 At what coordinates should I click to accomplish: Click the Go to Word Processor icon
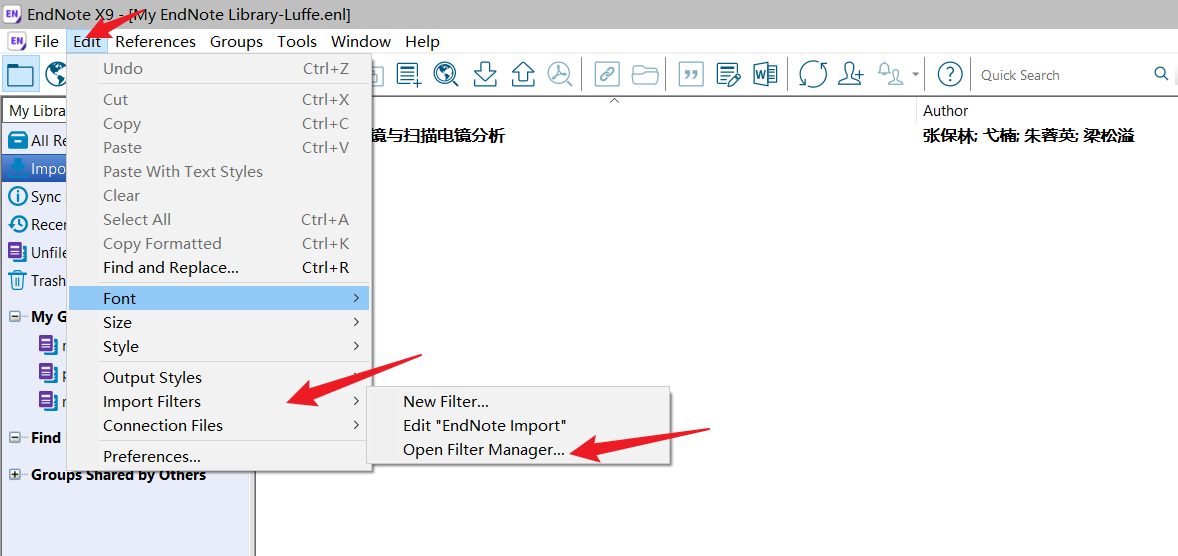(765, 74)
